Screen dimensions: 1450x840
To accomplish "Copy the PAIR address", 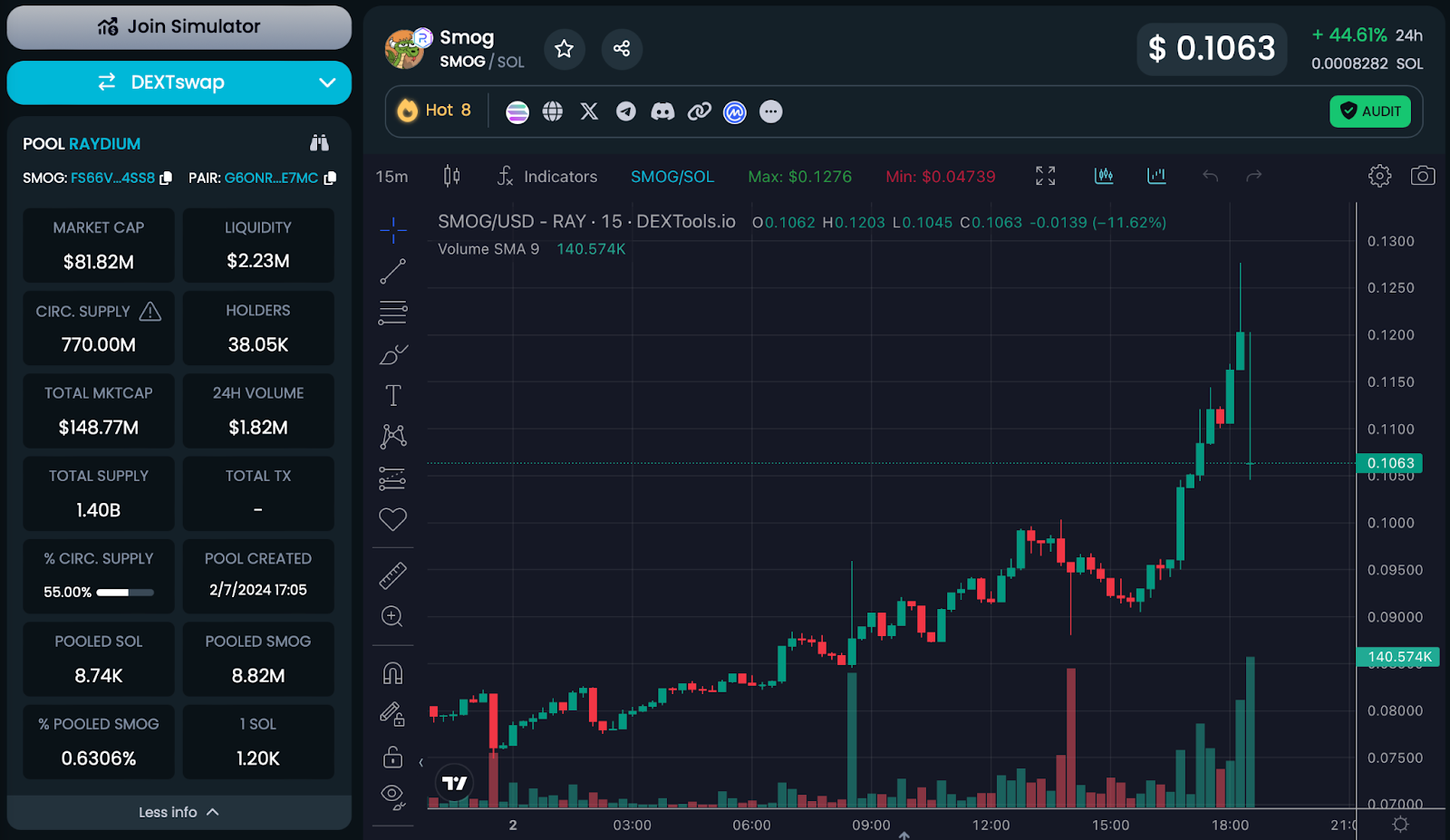I will coord(330,179).
